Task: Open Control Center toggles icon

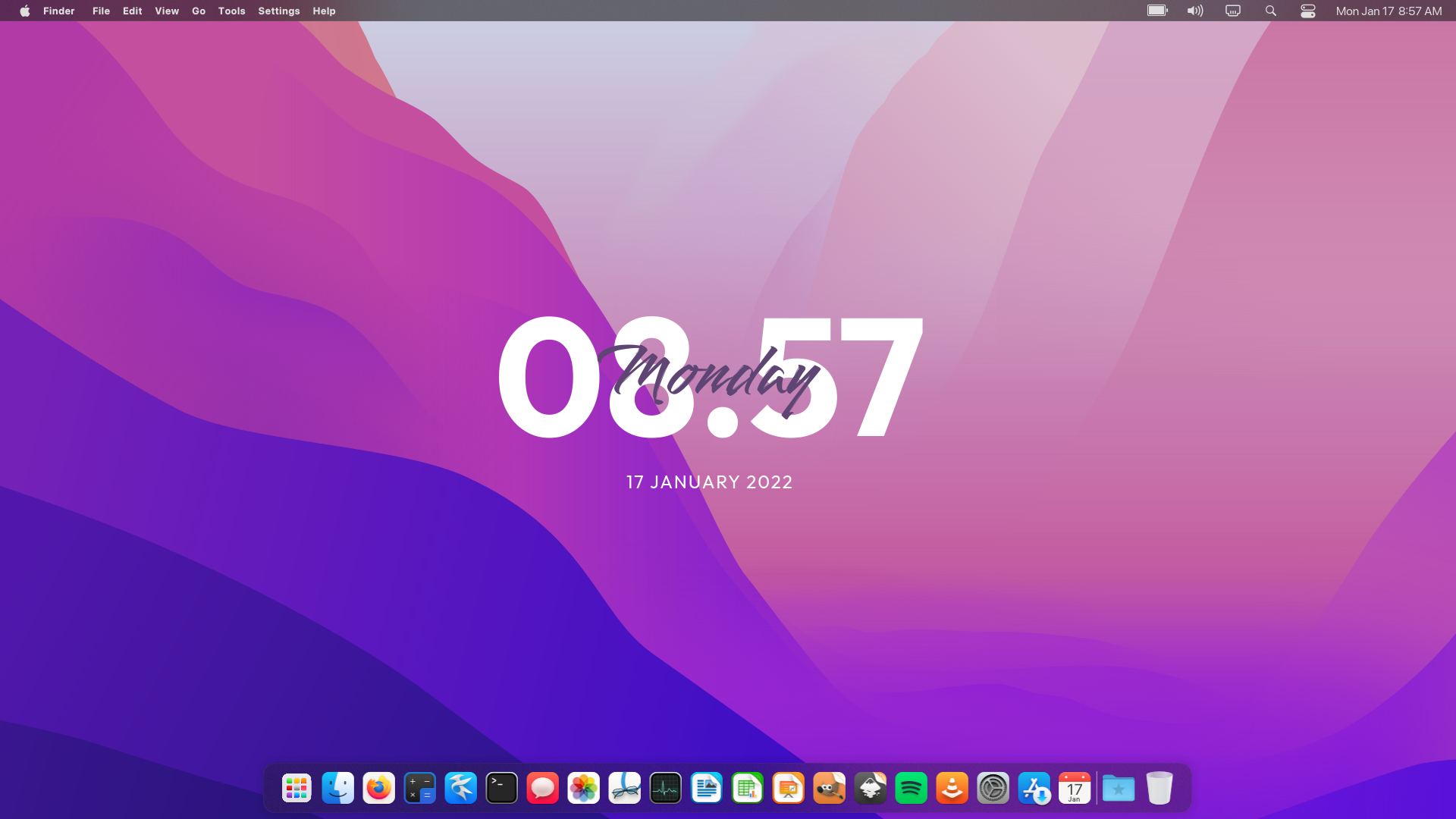Action: 1308,11
